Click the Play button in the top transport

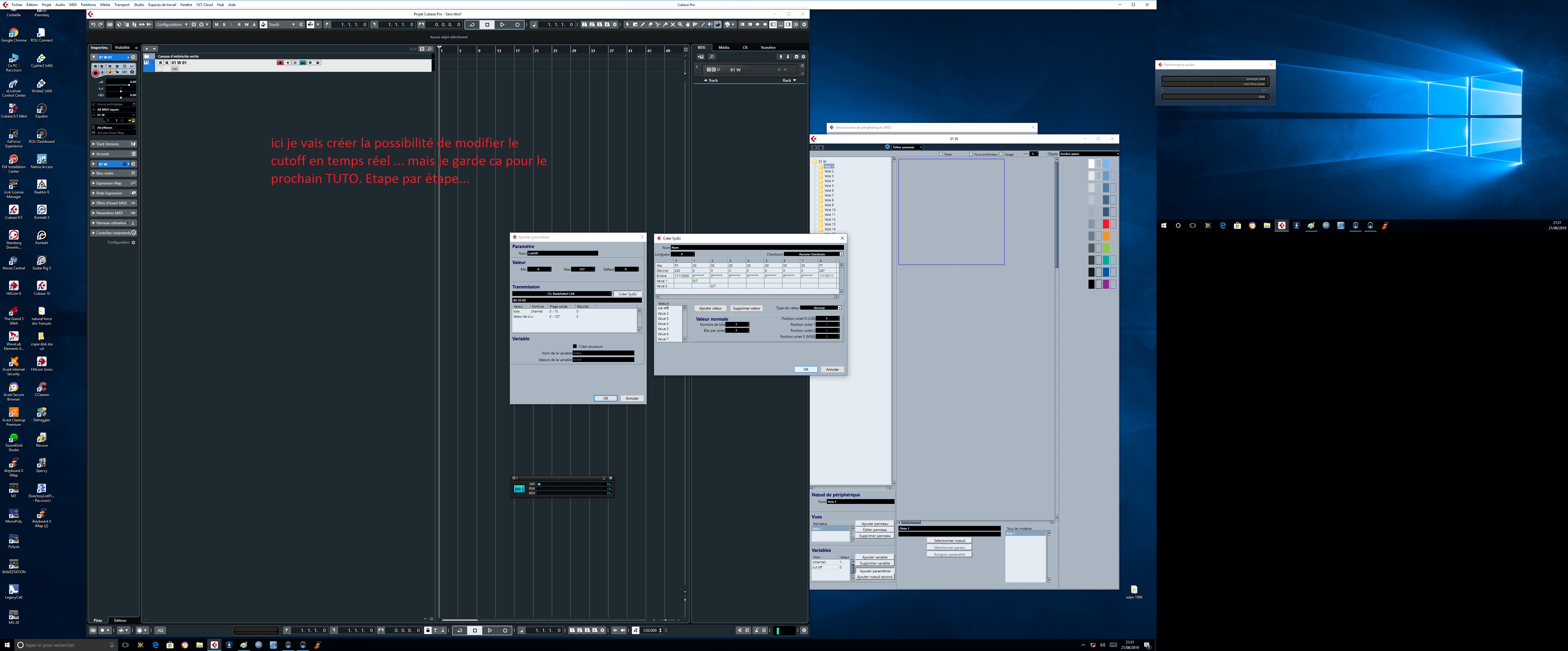tap(502, 24)
